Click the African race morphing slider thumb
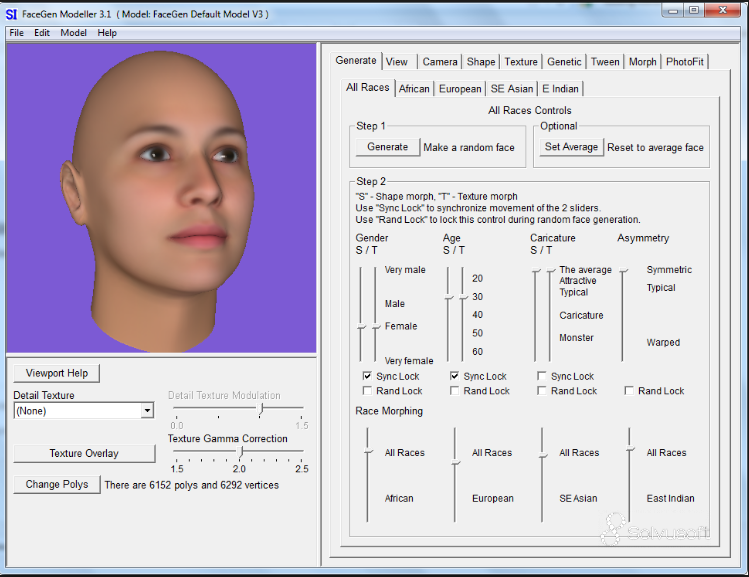The image size is (749, 577). (368, 451)
